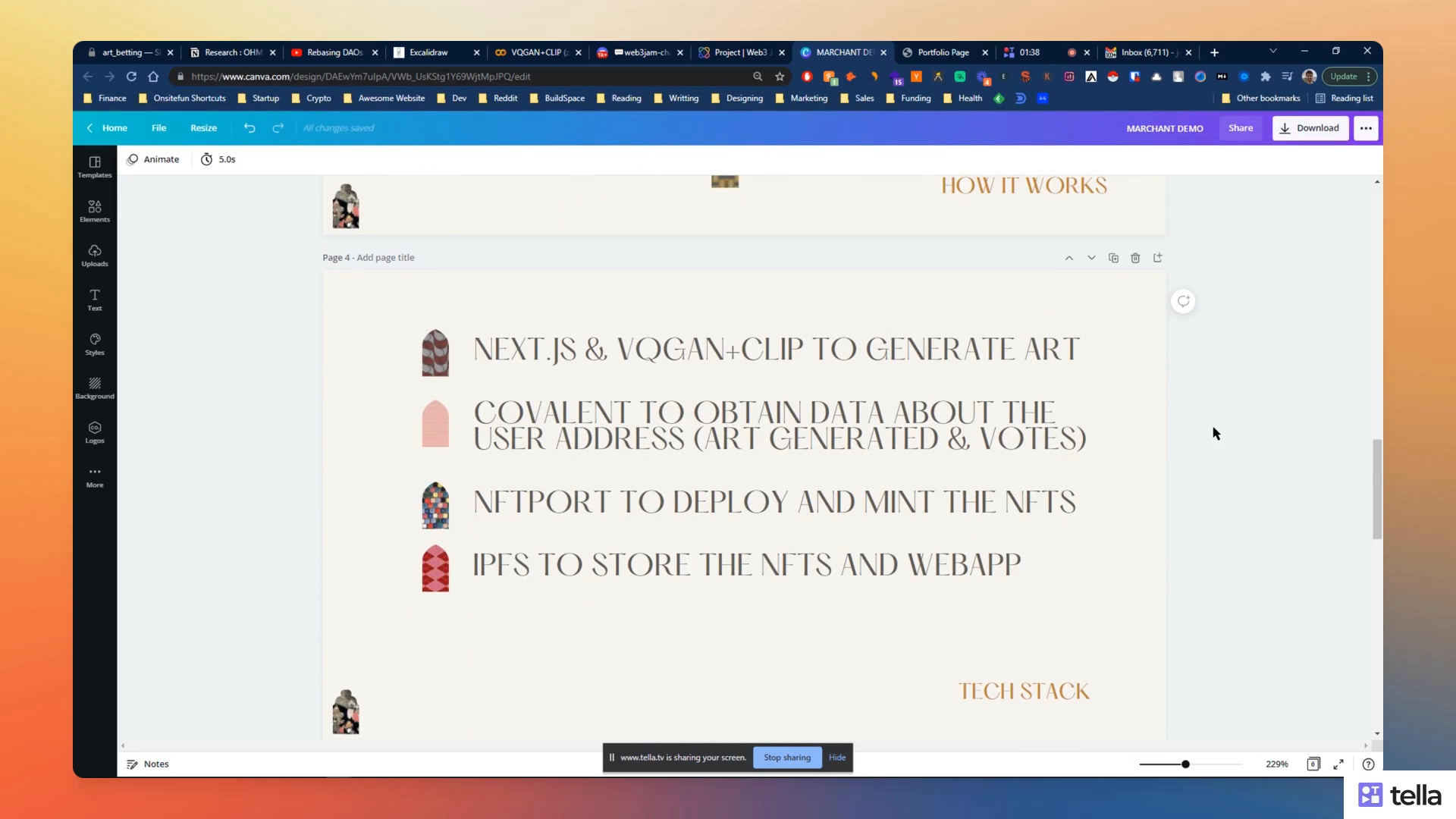This screenshot has width=1456, height=819.
Task: Open the Background panel
Action: point(95,389)
